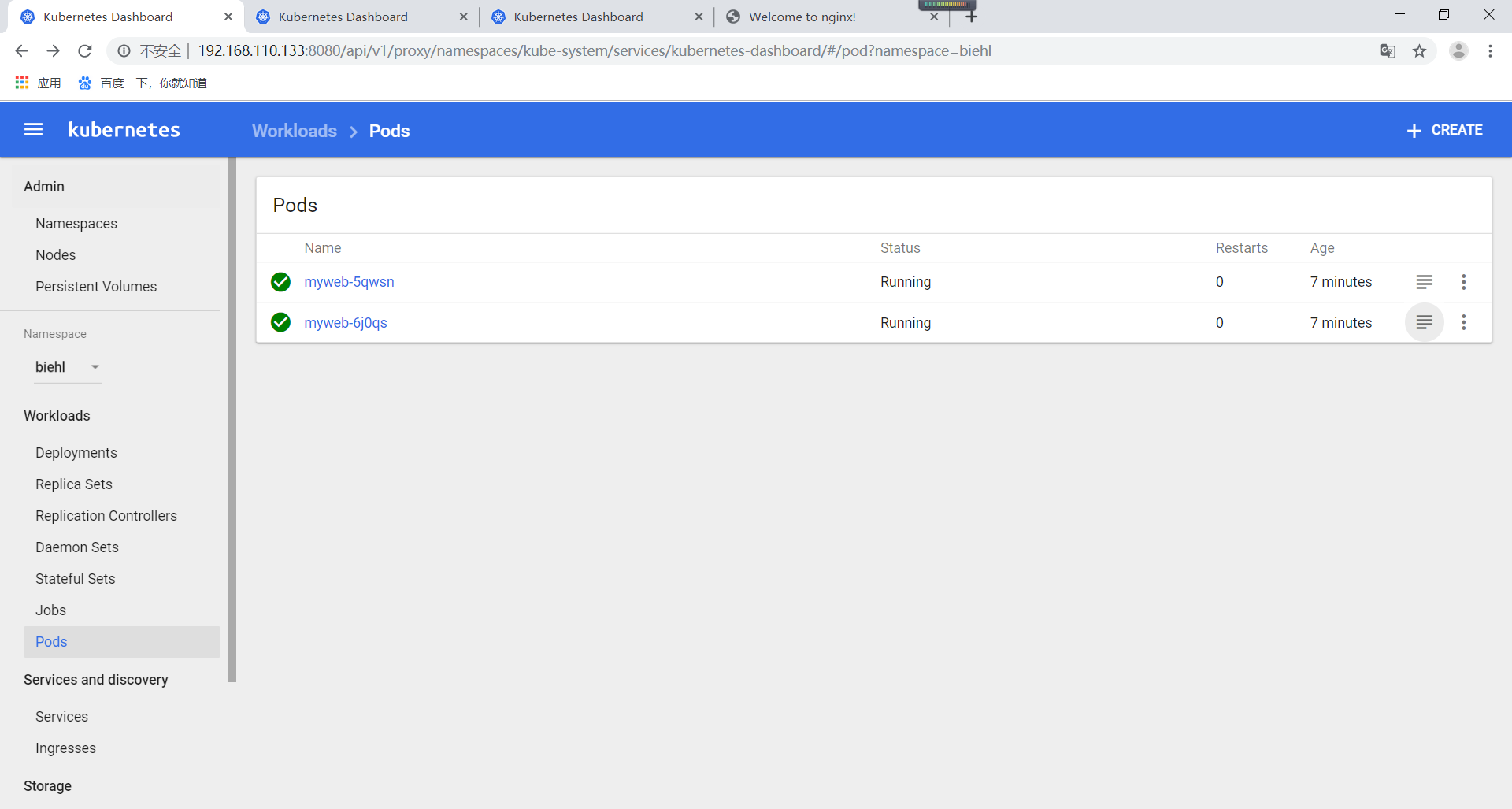This screenshot has width=1512, height=809.
Task: Reload the current page
Action: 85,51
